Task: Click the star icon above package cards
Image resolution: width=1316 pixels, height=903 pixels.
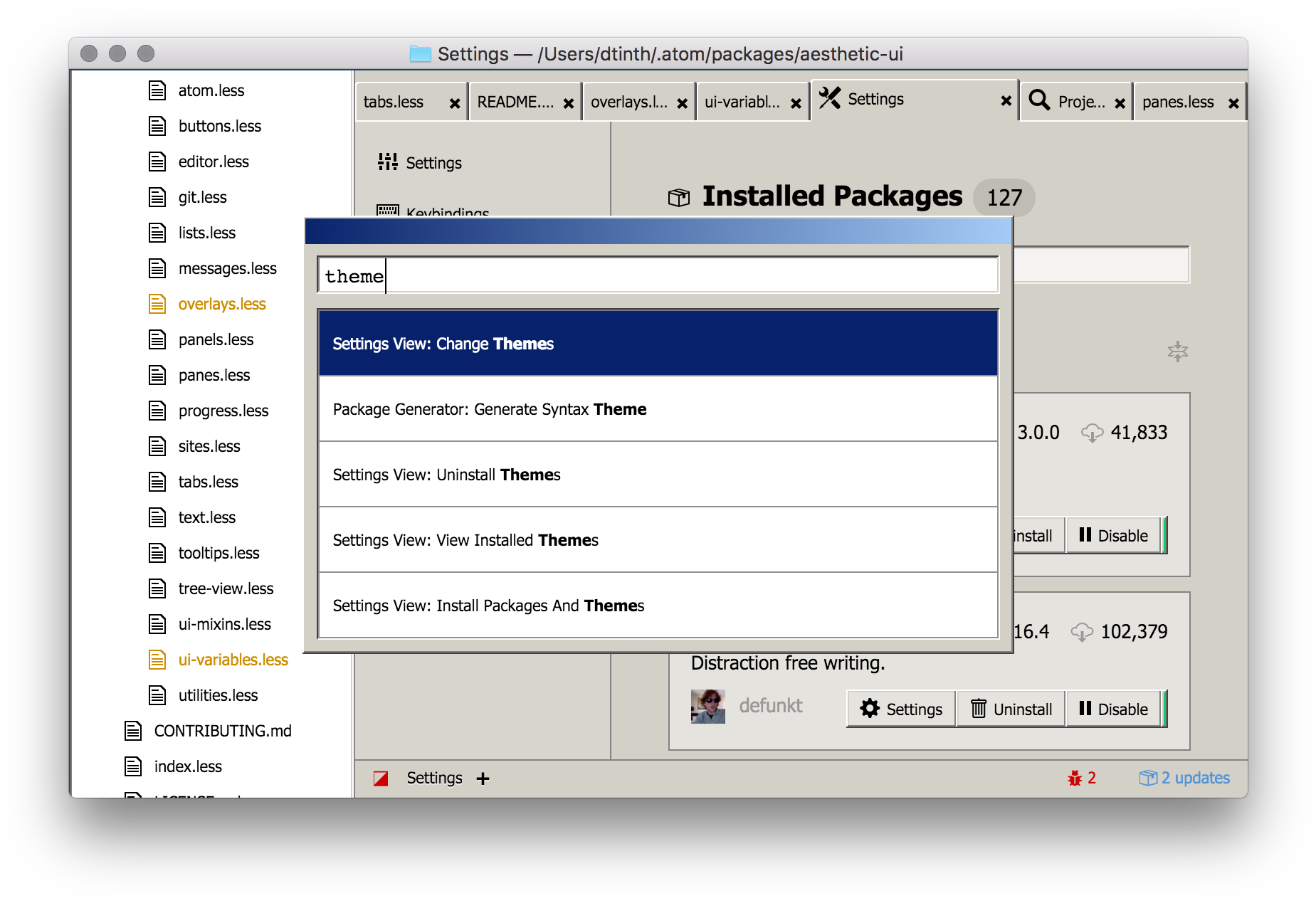Action: point(1178,351)
